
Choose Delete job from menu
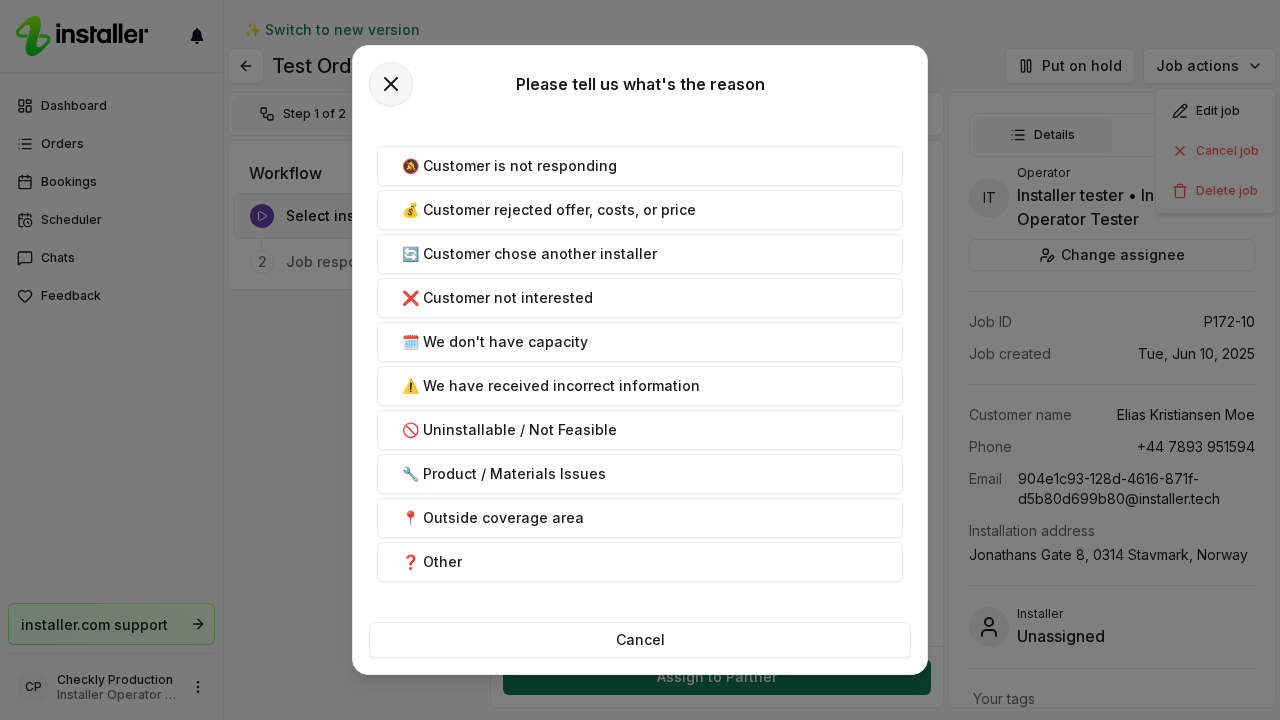coord(1215,191)
